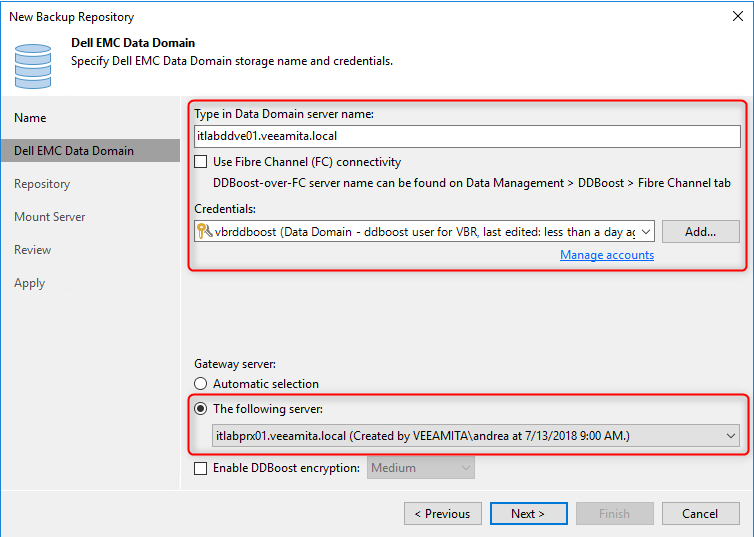Click the Cancel button

(x=701, y=513)
